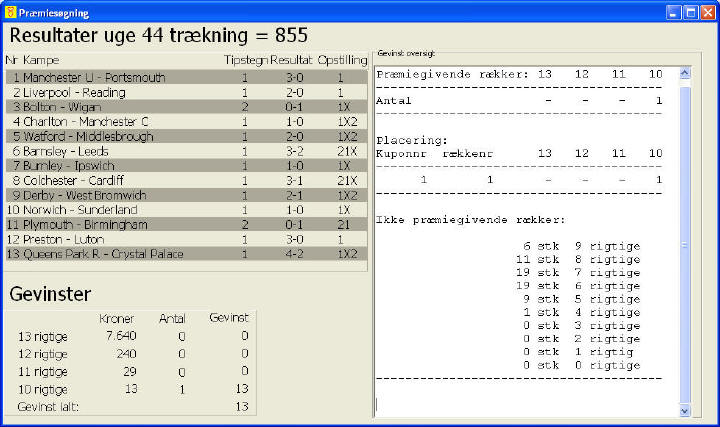
Task: Click the Præmiesøgning app icon in title bar
Action: click(x=10, y=12)
